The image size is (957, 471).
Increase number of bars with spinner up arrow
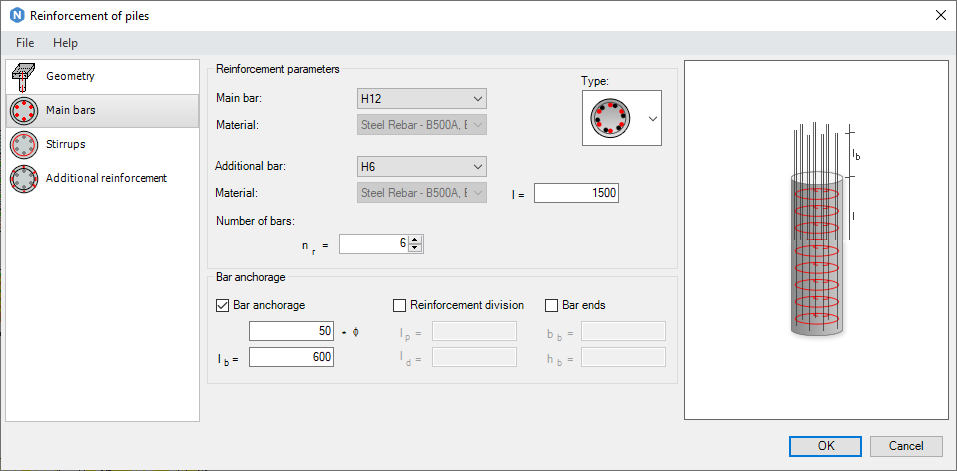pos(416,239)
